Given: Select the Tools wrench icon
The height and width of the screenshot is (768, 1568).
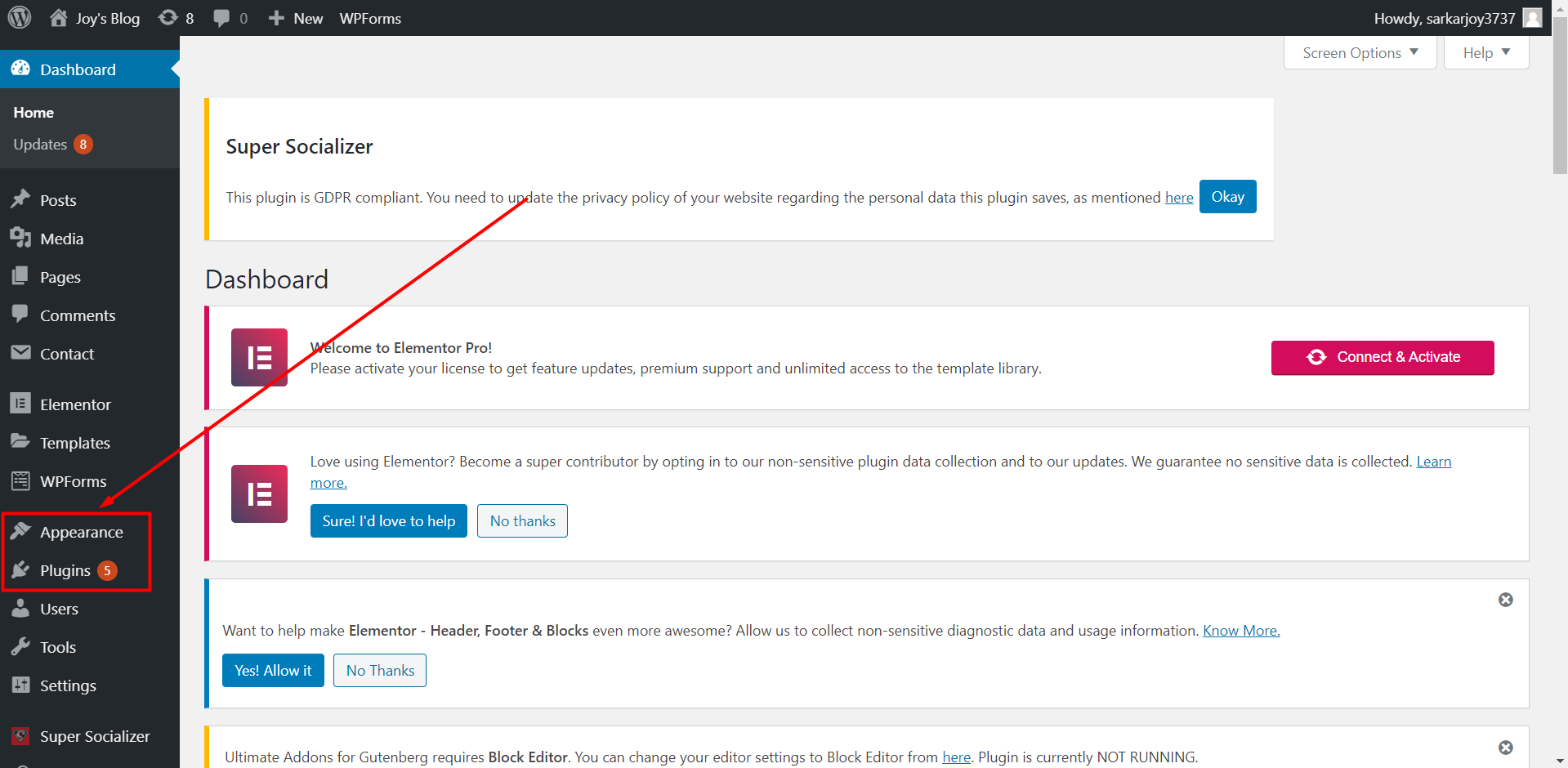Looking at the screenshot, I should (x=21, y=646).
